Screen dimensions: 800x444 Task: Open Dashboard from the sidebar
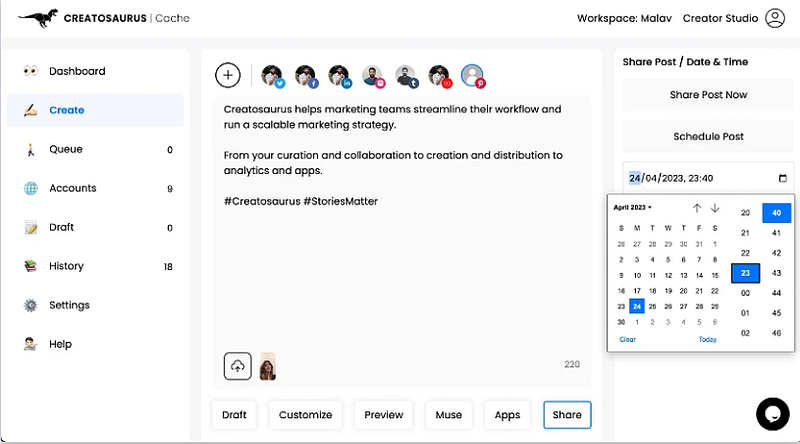(x=95, y=71)
